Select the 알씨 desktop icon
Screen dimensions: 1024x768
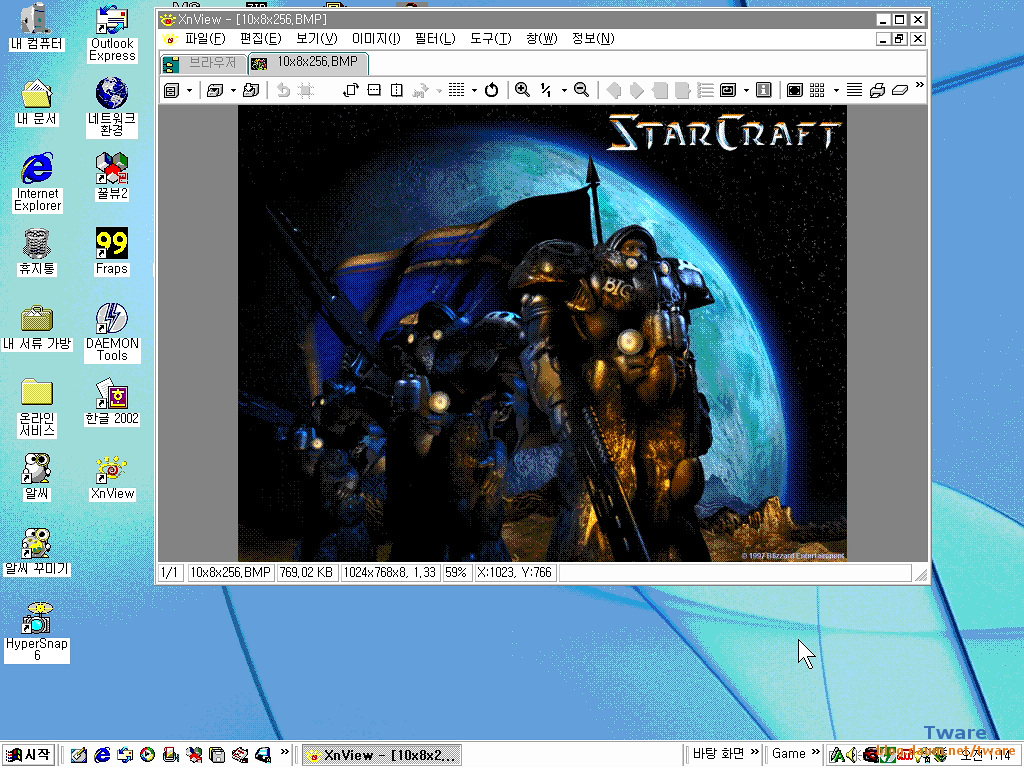point(37,477)
